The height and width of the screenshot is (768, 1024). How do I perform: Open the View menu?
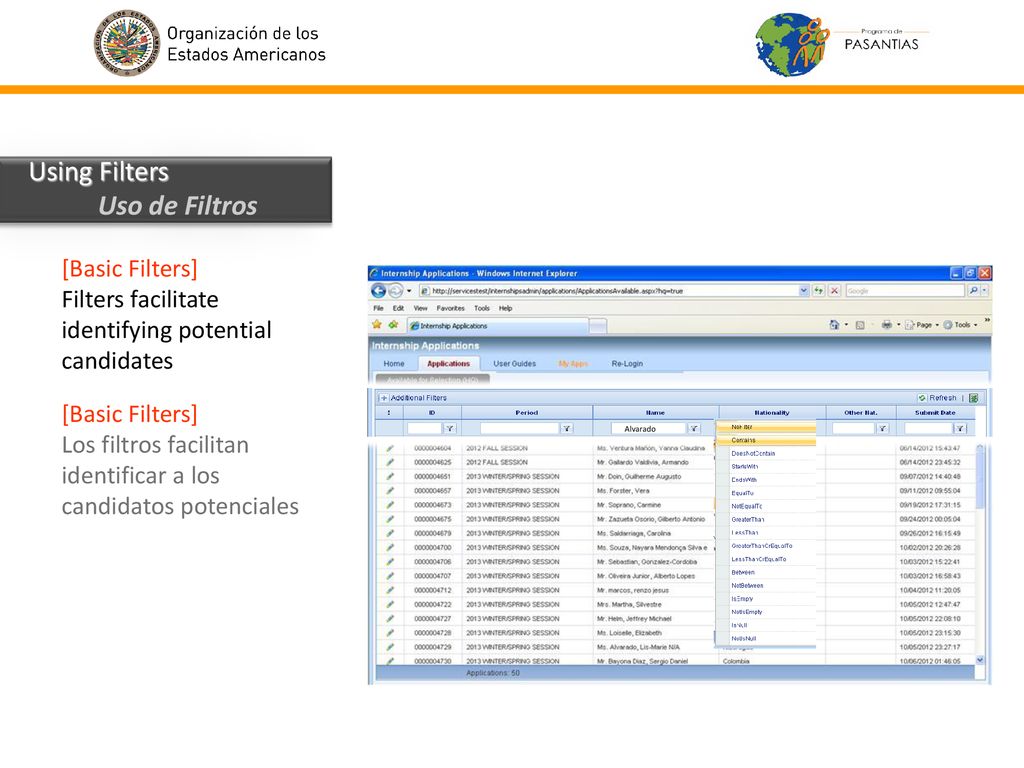point(421,308)
